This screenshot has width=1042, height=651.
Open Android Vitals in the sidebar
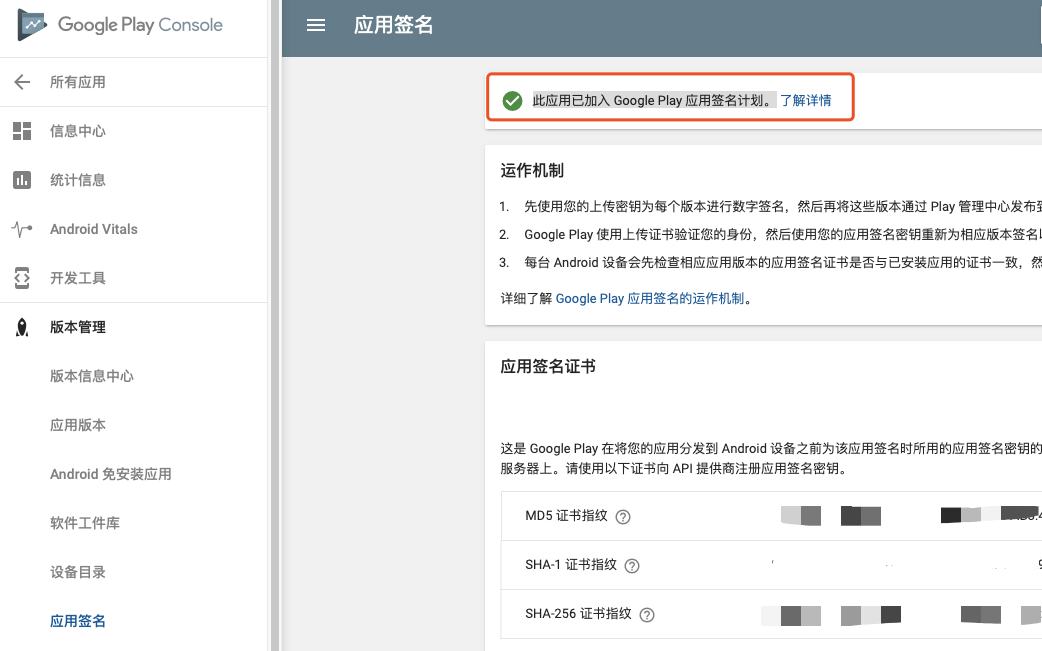coord(94,229)
